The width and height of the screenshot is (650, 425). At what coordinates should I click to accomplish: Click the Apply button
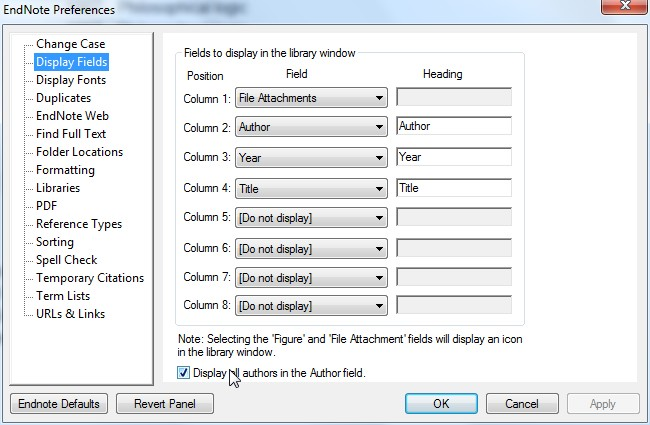click(603, 404)
